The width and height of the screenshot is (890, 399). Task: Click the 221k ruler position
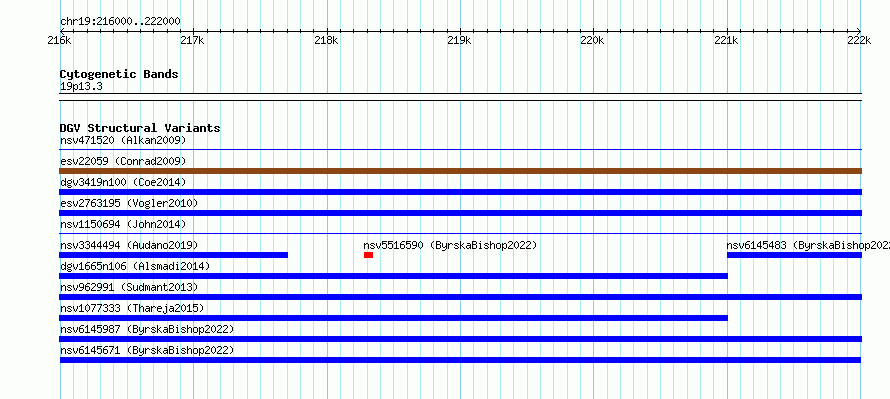pyautogui.click(x=727, y=40)
